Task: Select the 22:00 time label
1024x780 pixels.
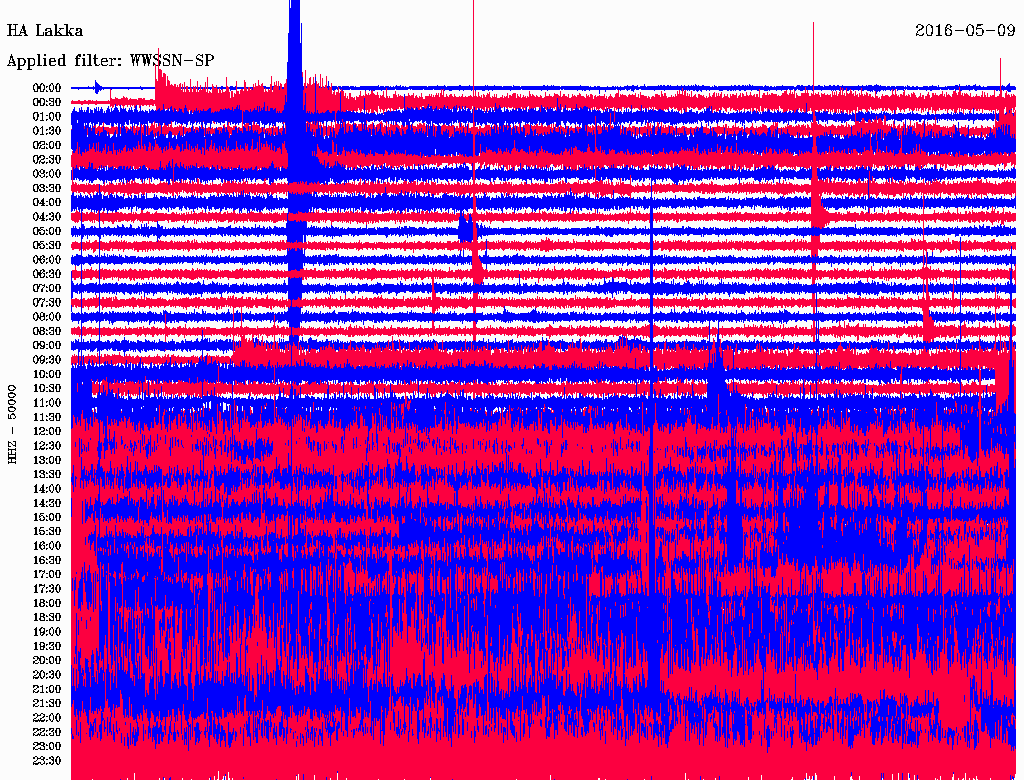Action: (47, 718)
